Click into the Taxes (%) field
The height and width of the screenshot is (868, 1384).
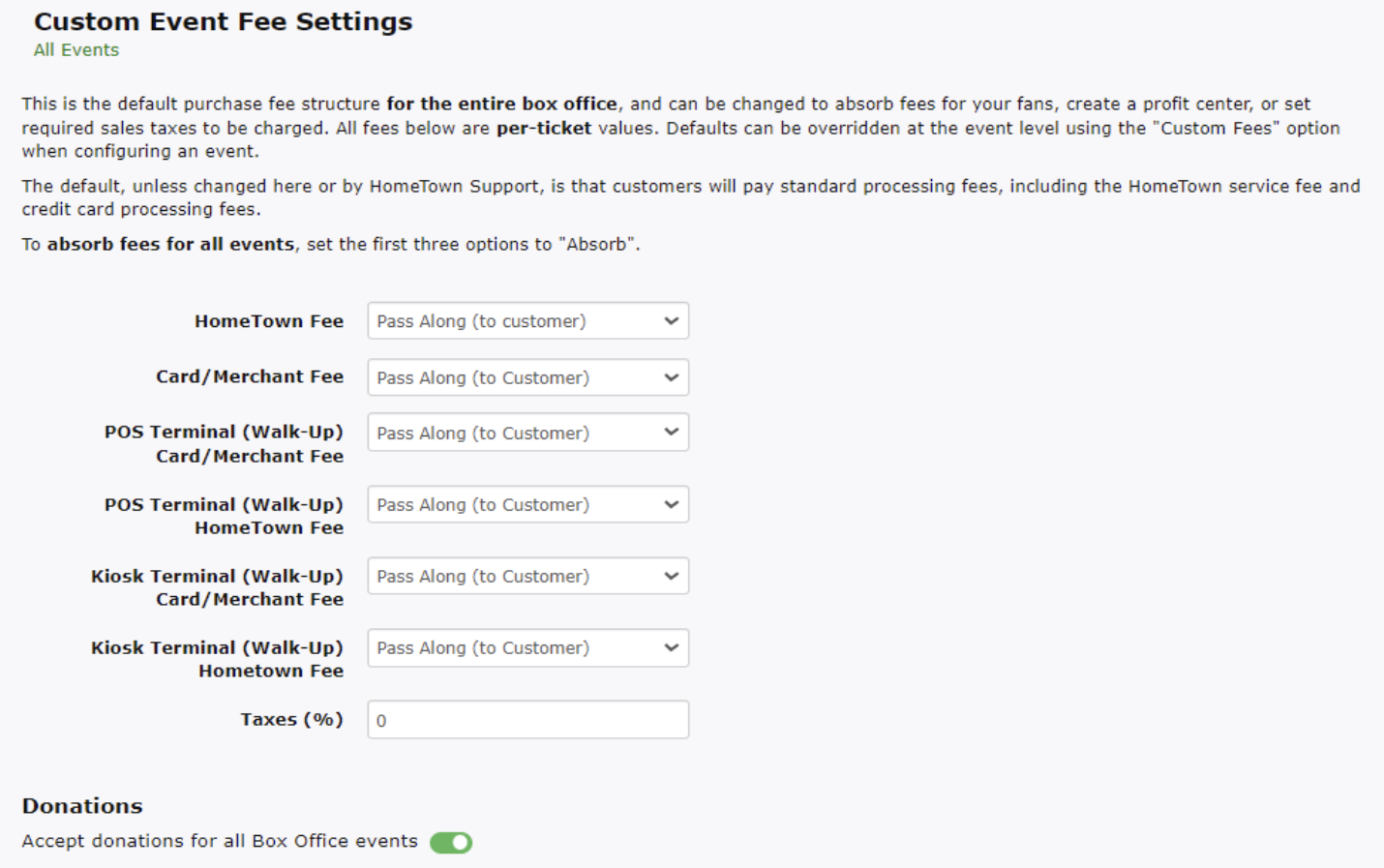527,720
